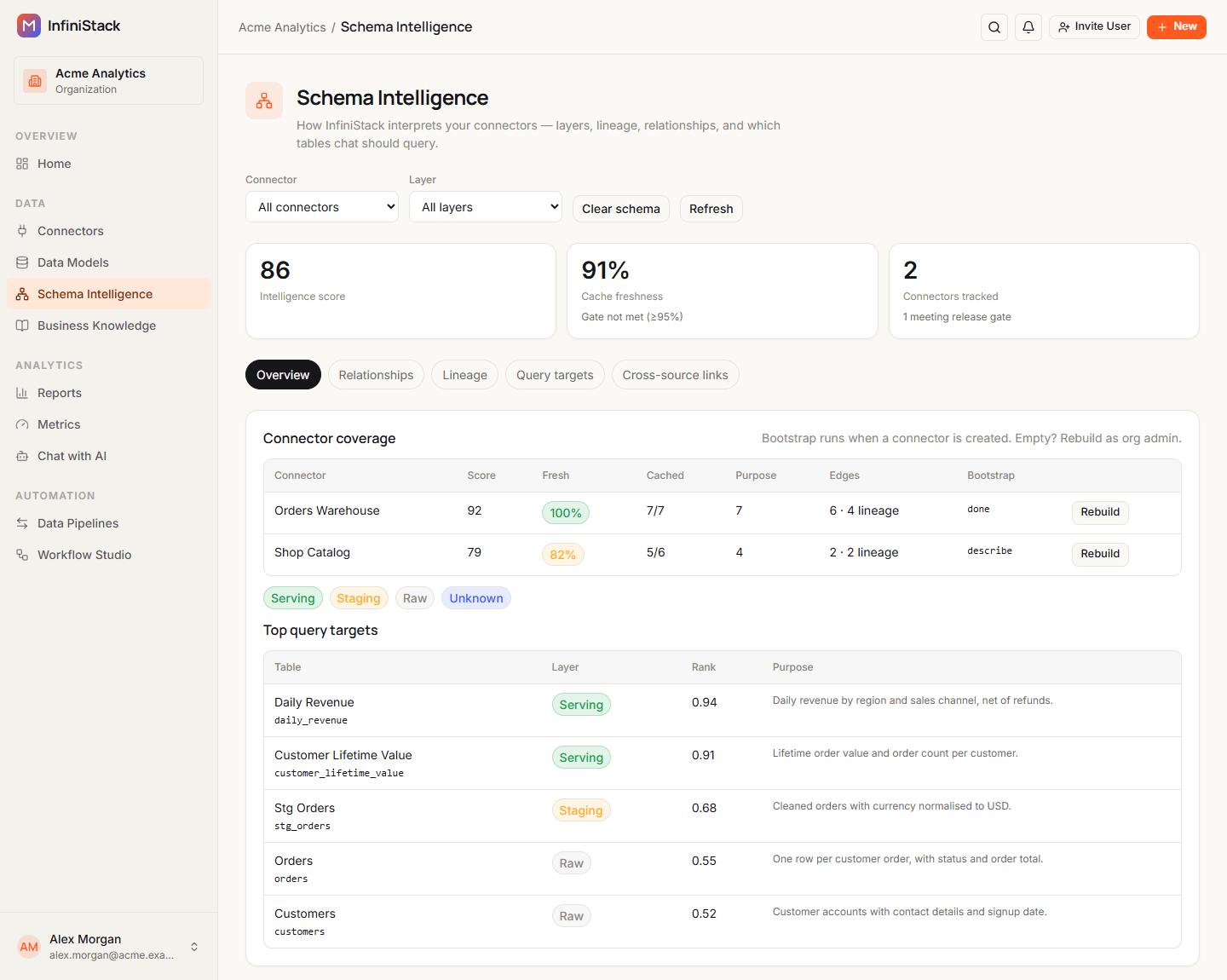Screen dimensions: 1227x980
Task: Click the Schema Intelligence sidebar icon
Action: coord(22,294)
